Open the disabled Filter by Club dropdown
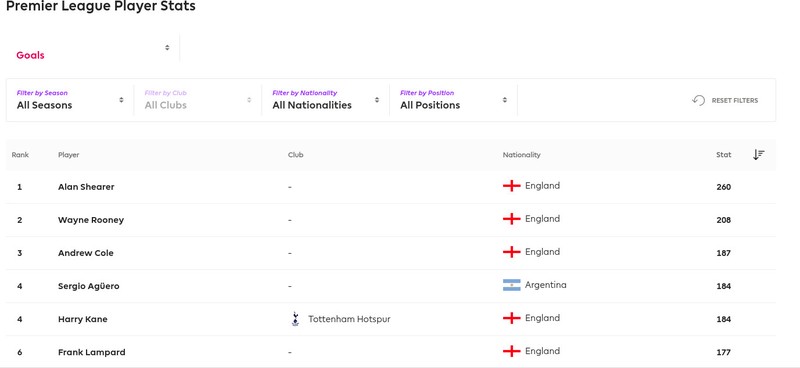Image resolution: width=800 pixels, height=368 pixels. (198, 100)
